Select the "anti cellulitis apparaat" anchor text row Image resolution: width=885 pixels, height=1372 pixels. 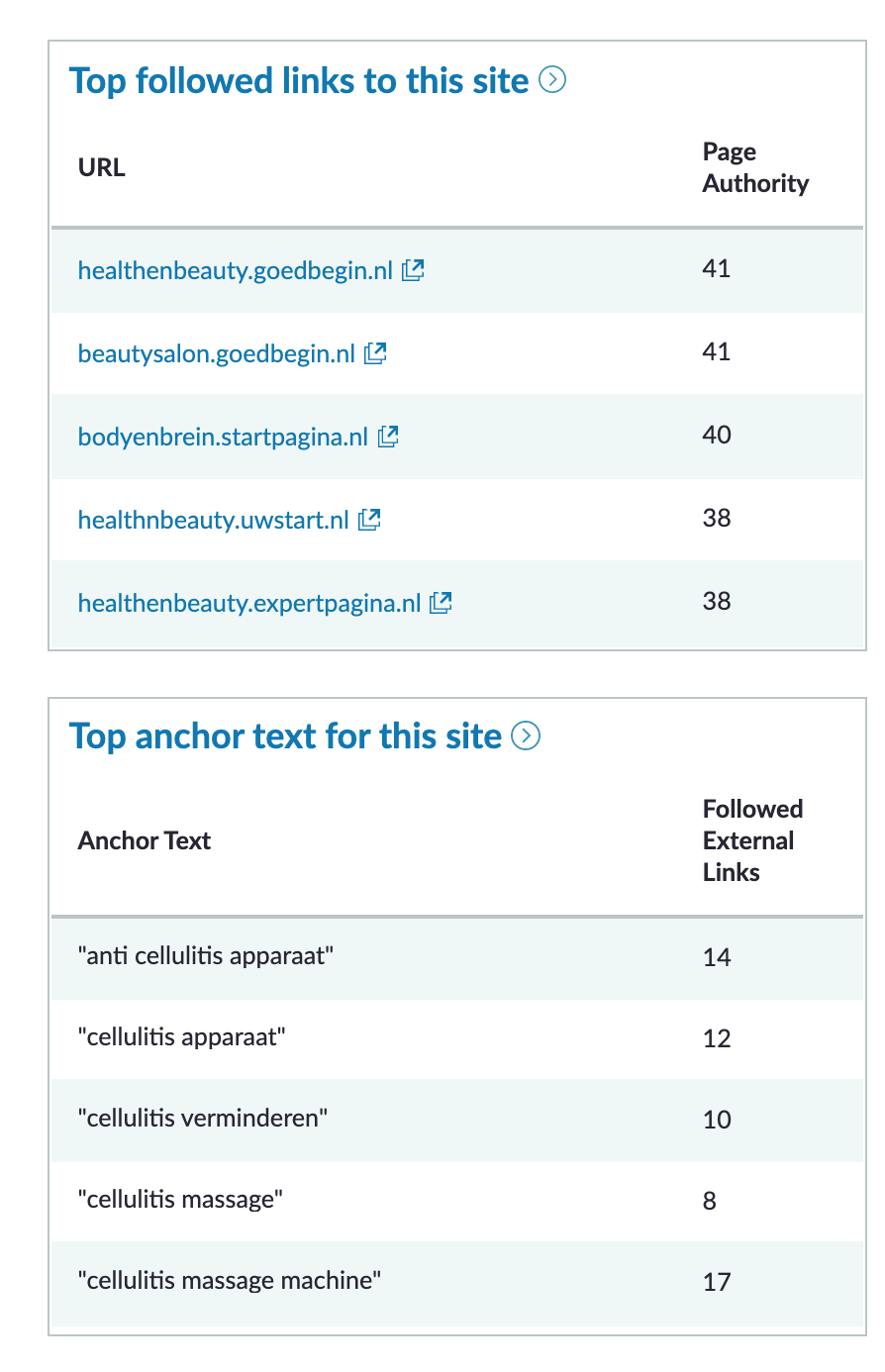(x=457, y=957)
